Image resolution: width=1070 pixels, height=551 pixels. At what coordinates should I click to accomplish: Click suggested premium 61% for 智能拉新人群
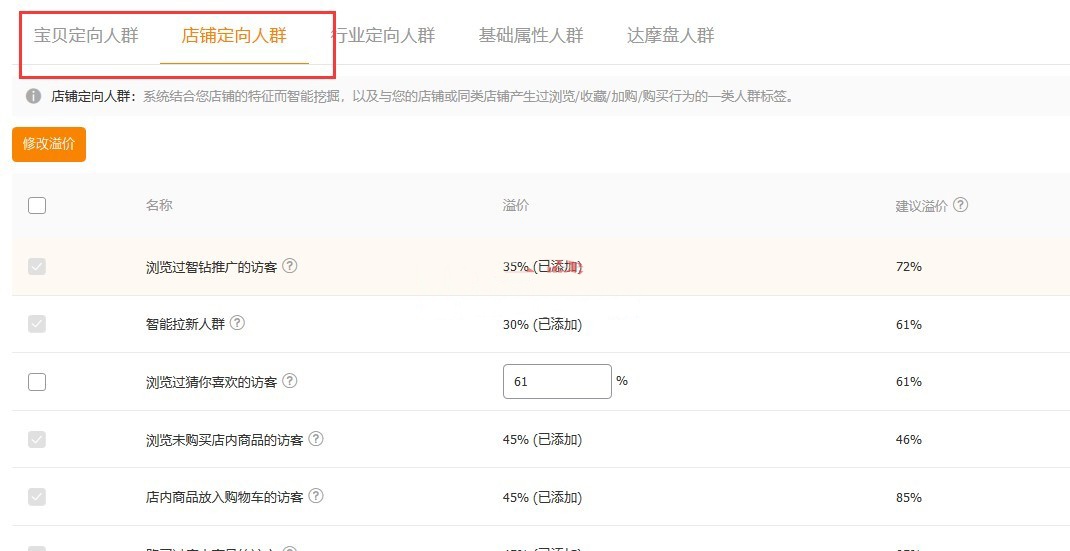click(908, 324)
